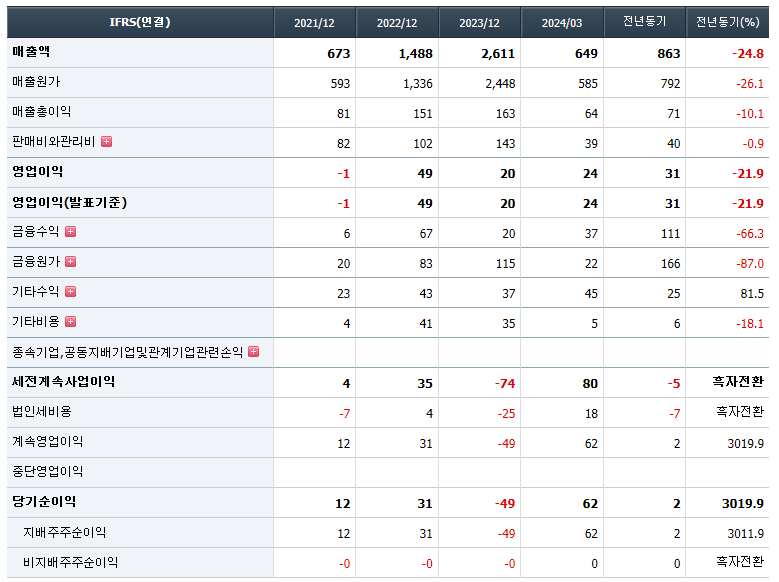Click the 전년동기 column header
This screenshot has width=779, height=582.
tap(644, 22)
